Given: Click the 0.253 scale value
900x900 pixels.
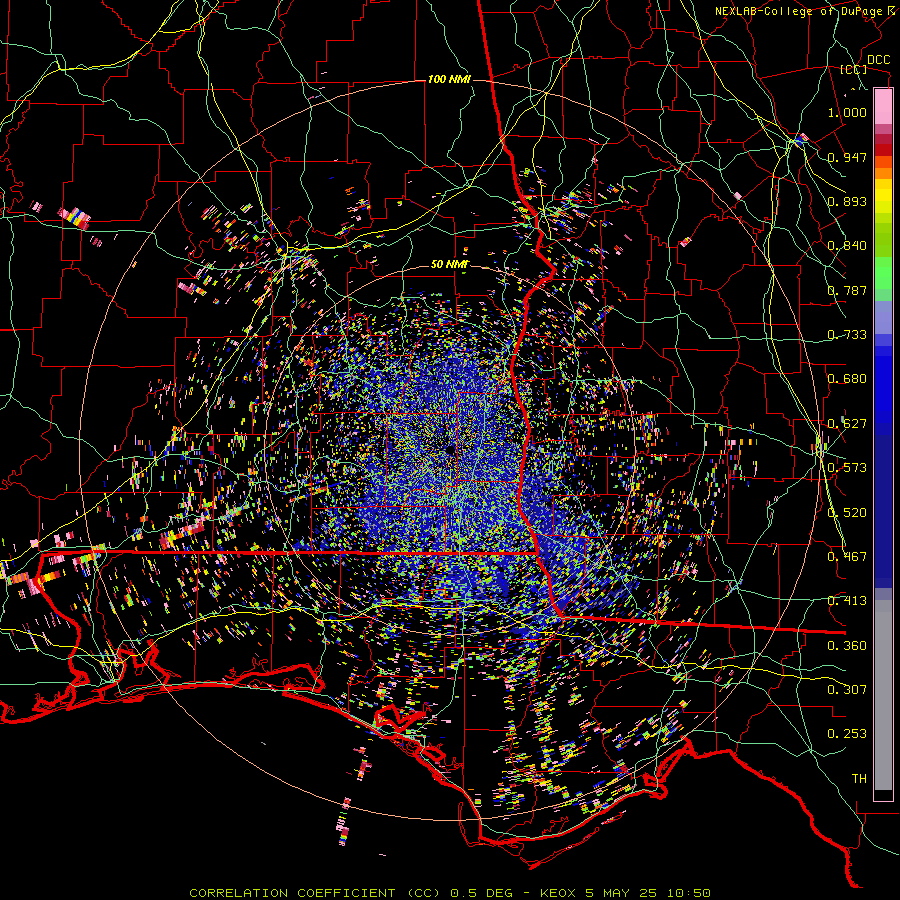Looking at the screenshot, I should [x=847, y=734].
